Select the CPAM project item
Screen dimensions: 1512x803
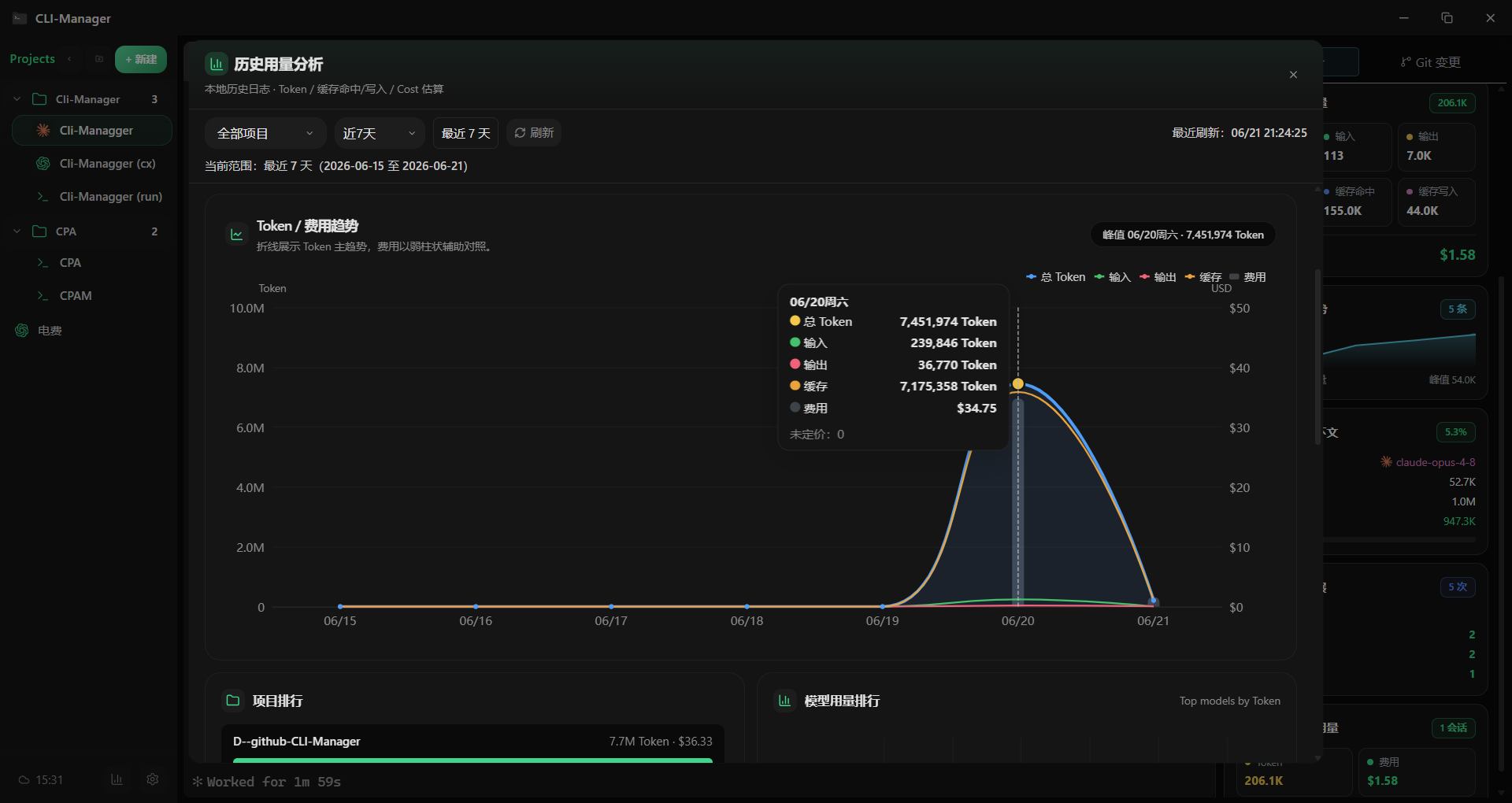tap(92, 296)
